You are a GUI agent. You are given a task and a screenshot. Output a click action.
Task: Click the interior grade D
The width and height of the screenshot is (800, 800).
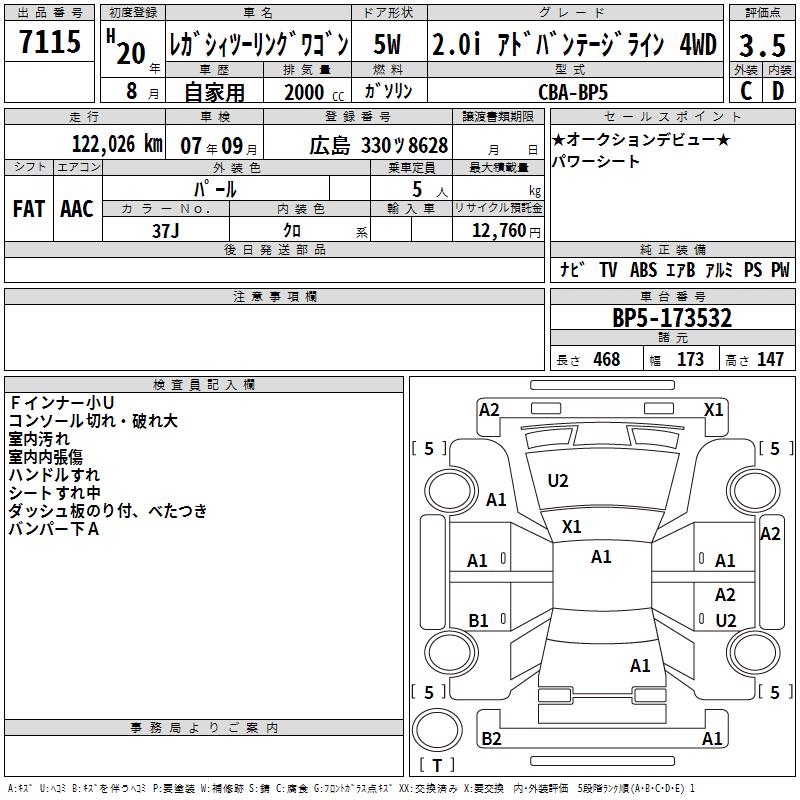[x=778, y=91]
